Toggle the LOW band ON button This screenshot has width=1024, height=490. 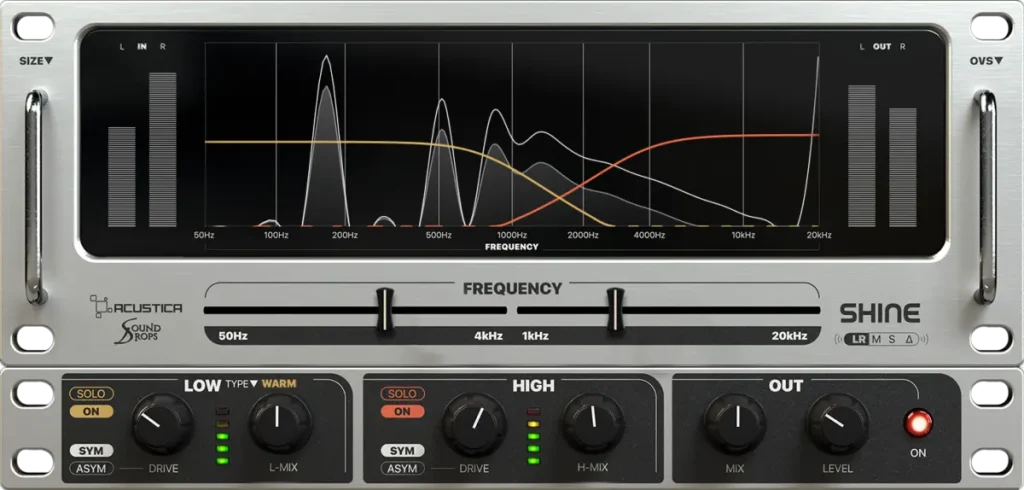(x=91, y=412)
